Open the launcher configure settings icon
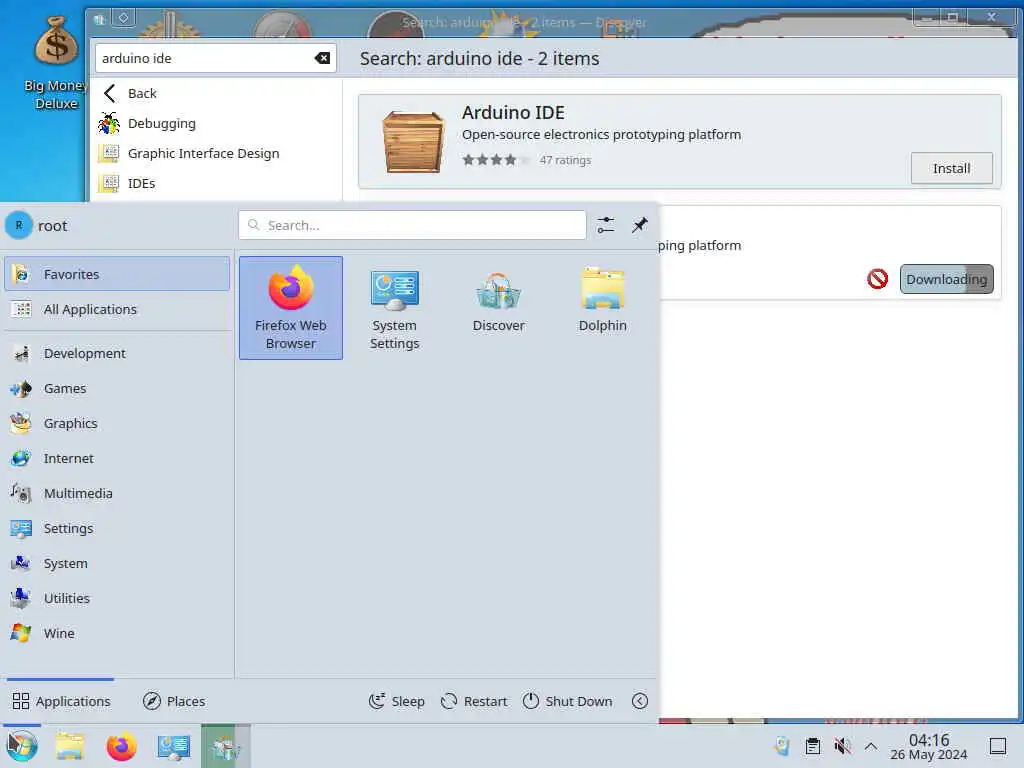The image size is (1024, 768). [x=605, y=225]
